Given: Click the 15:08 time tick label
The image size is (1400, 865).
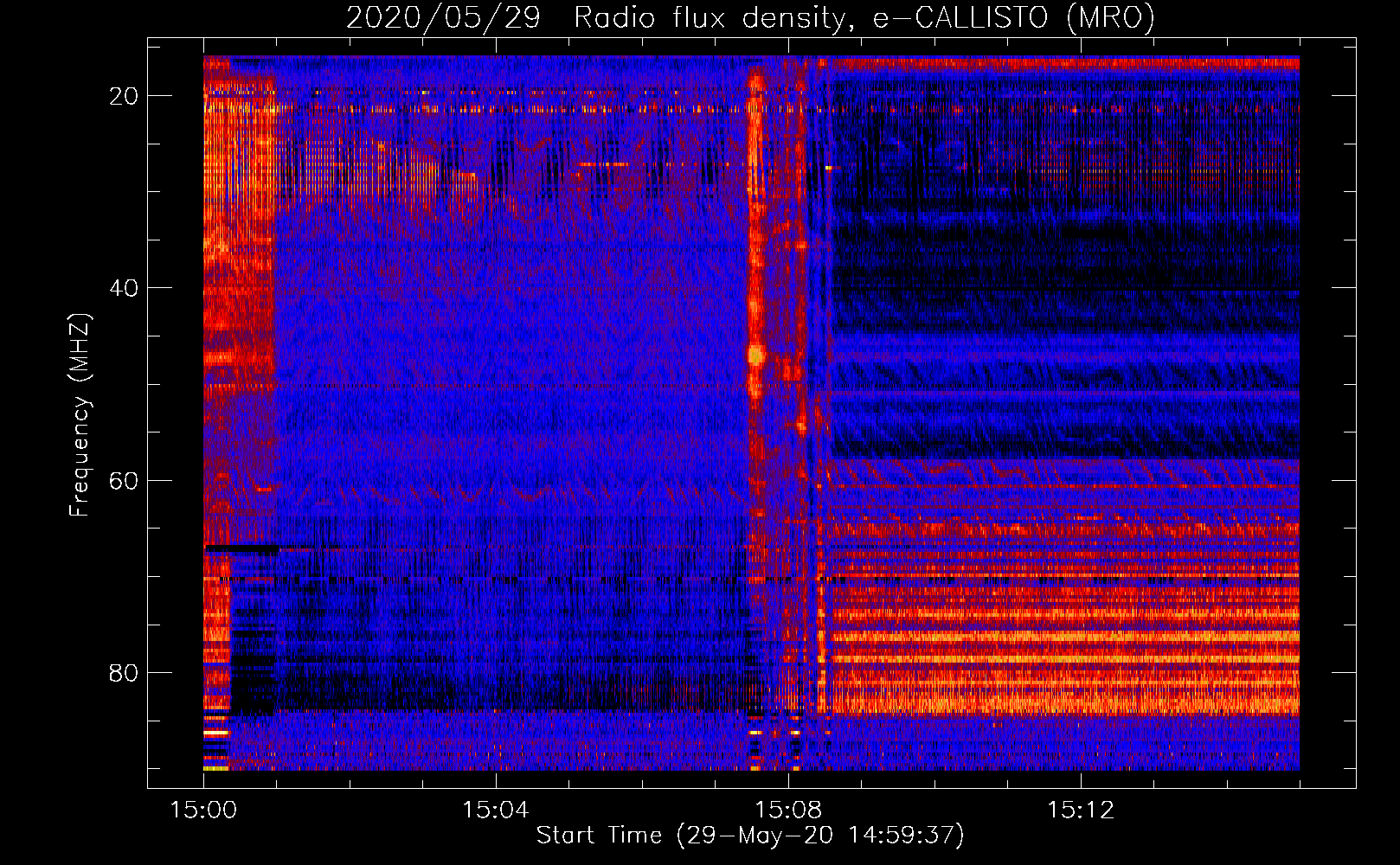Looking at the screenshot, I should 788,811.
